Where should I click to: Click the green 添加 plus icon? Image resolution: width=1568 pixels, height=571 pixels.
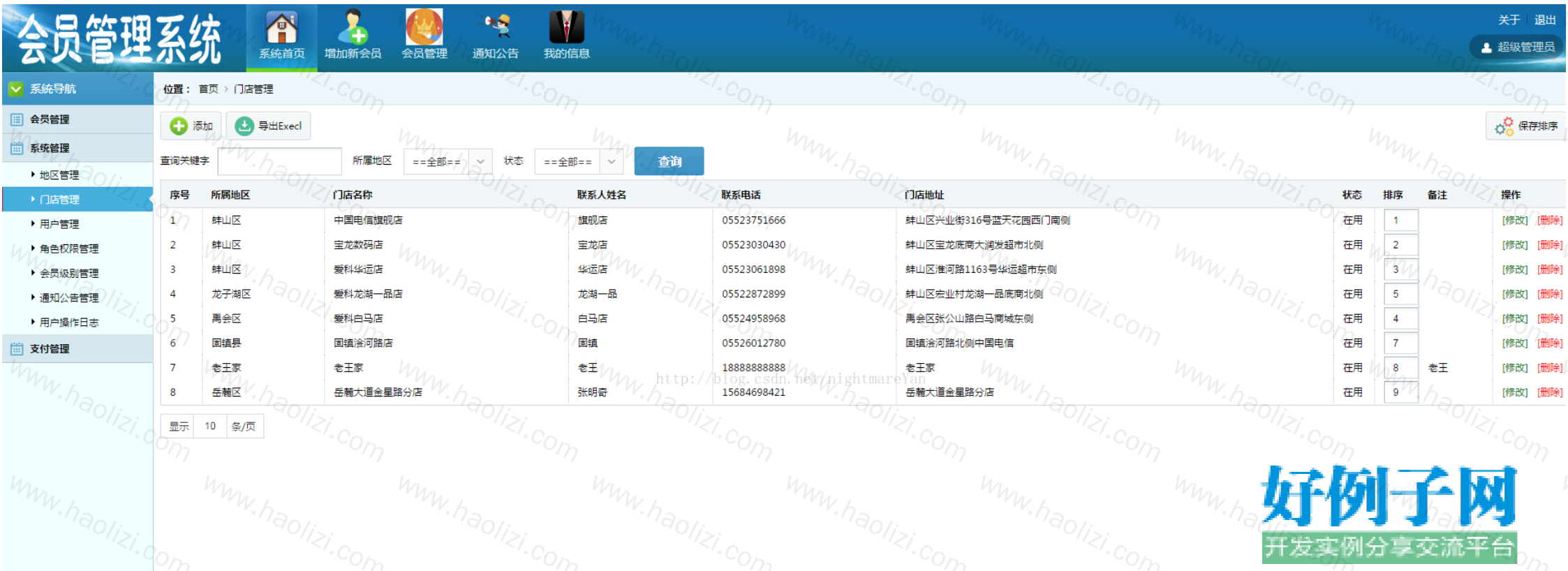click(x=179, y=126)
